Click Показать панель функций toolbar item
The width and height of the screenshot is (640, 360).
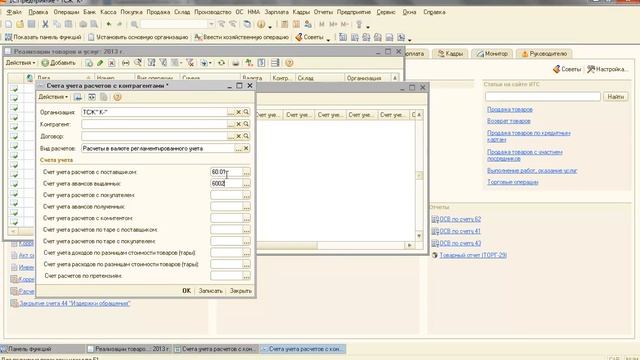43,37
